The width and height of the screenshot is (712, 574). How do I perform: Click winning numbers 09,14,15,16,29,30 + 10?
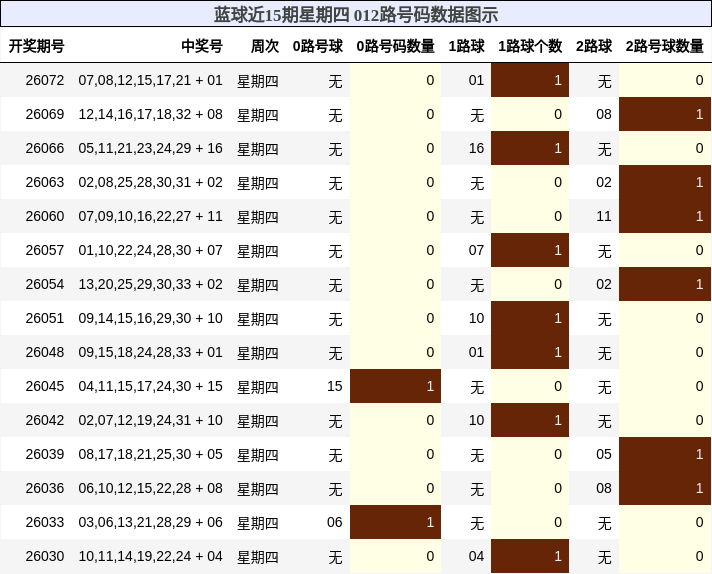click(x=150, y=318)
